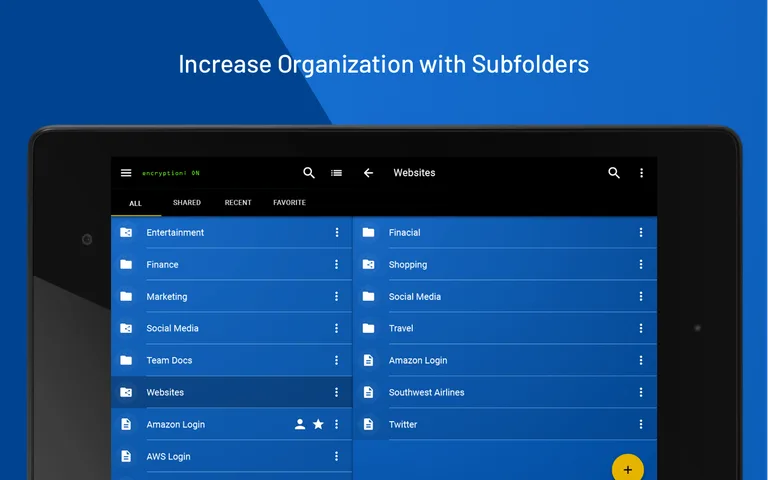
Task: Show more options for Southwest Airlines
Action: [x=641, y=392]
